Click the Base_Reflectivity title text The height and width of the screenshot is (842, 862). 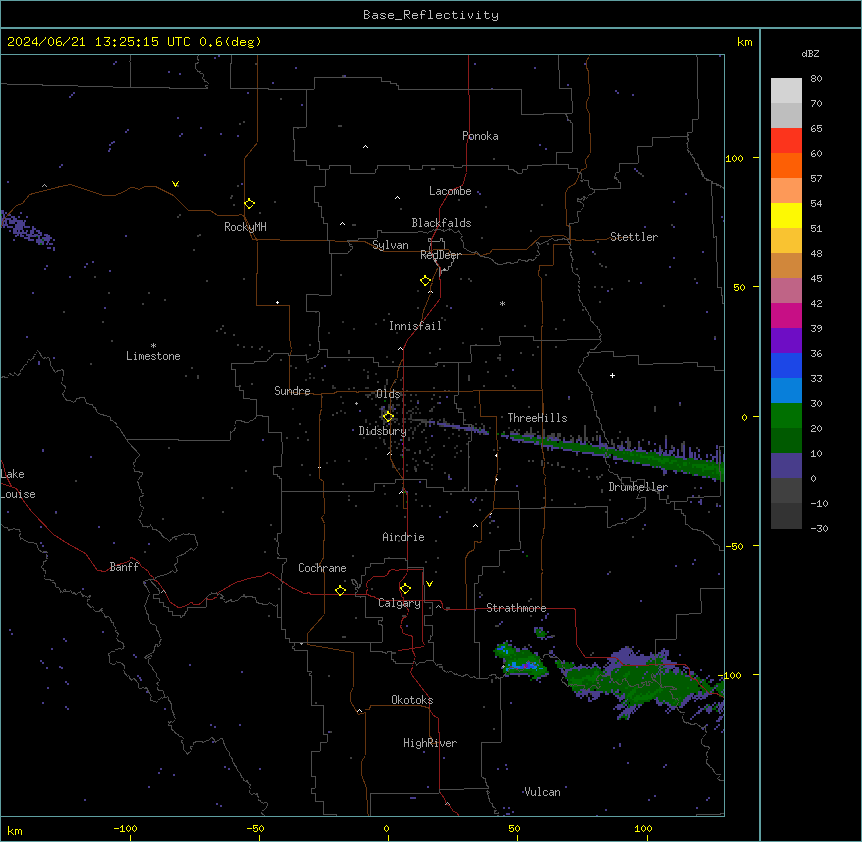point(430,15)
